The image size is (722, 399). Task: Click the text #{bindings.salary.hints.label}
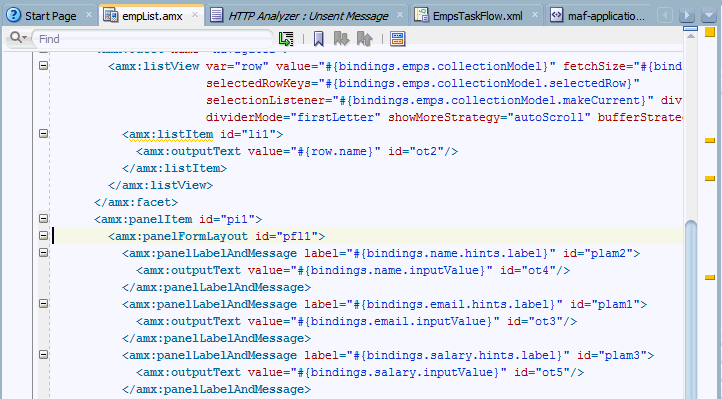point(458,356)
